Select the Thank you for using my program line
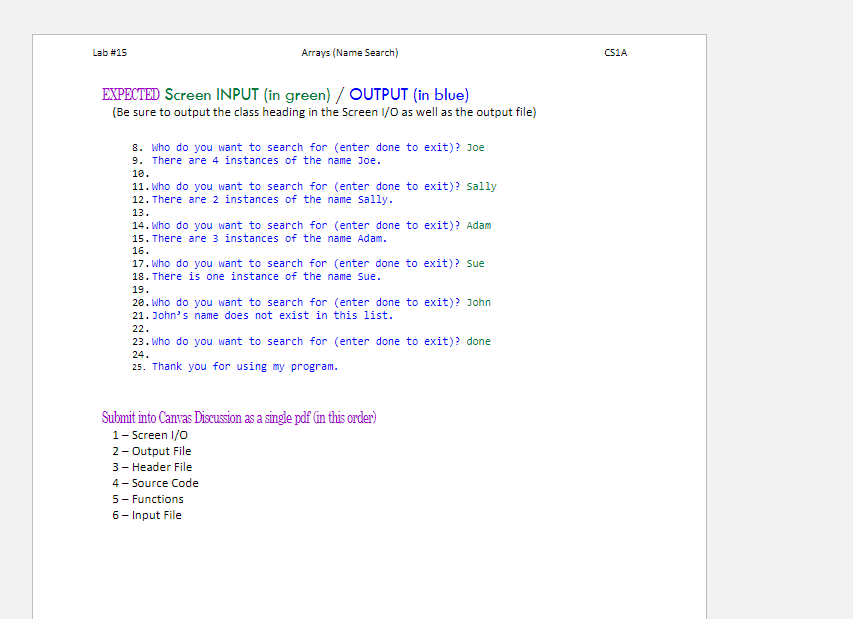853x619 pixels. point(245,366)
